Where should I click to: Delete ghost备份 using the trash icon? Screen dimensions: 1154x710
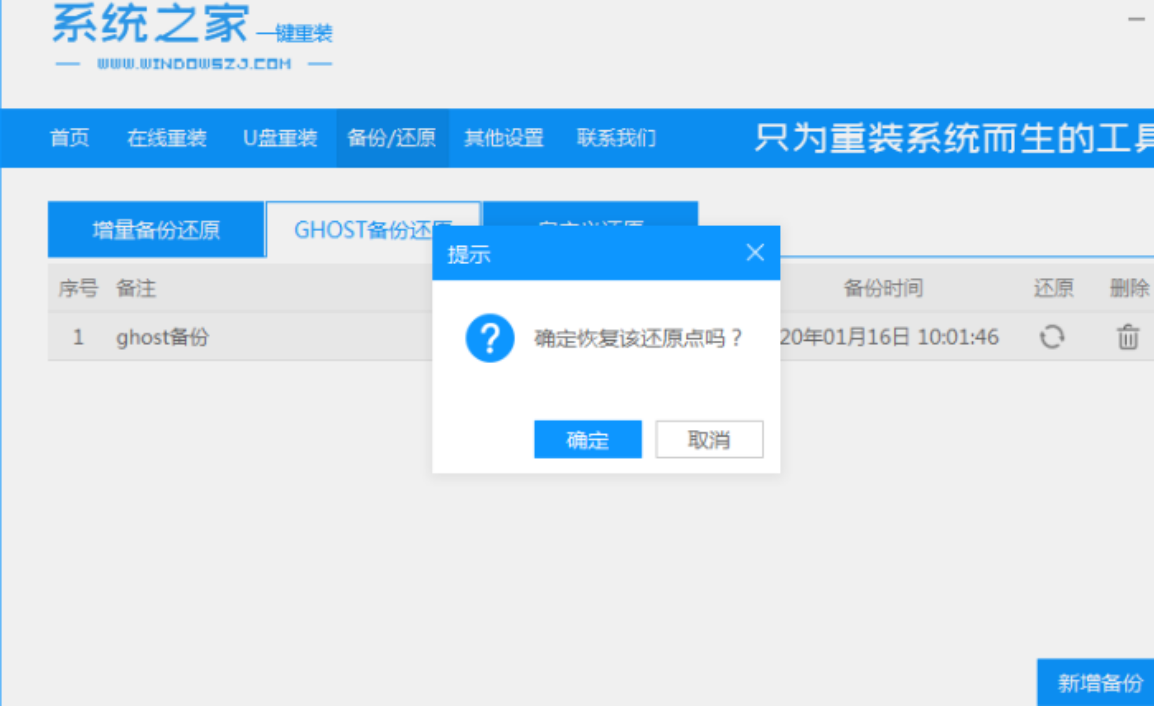1128,337
